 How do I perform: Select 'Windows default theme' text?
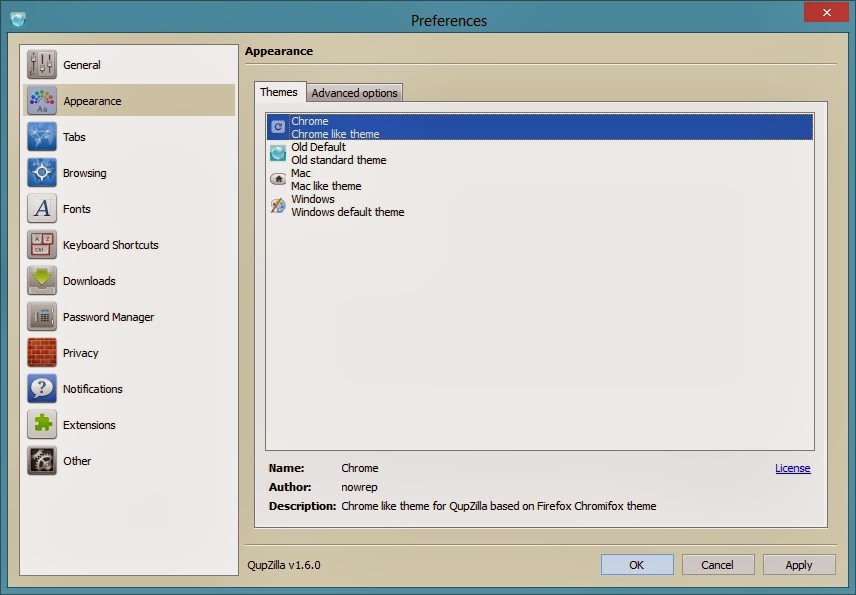pos(348,212)
